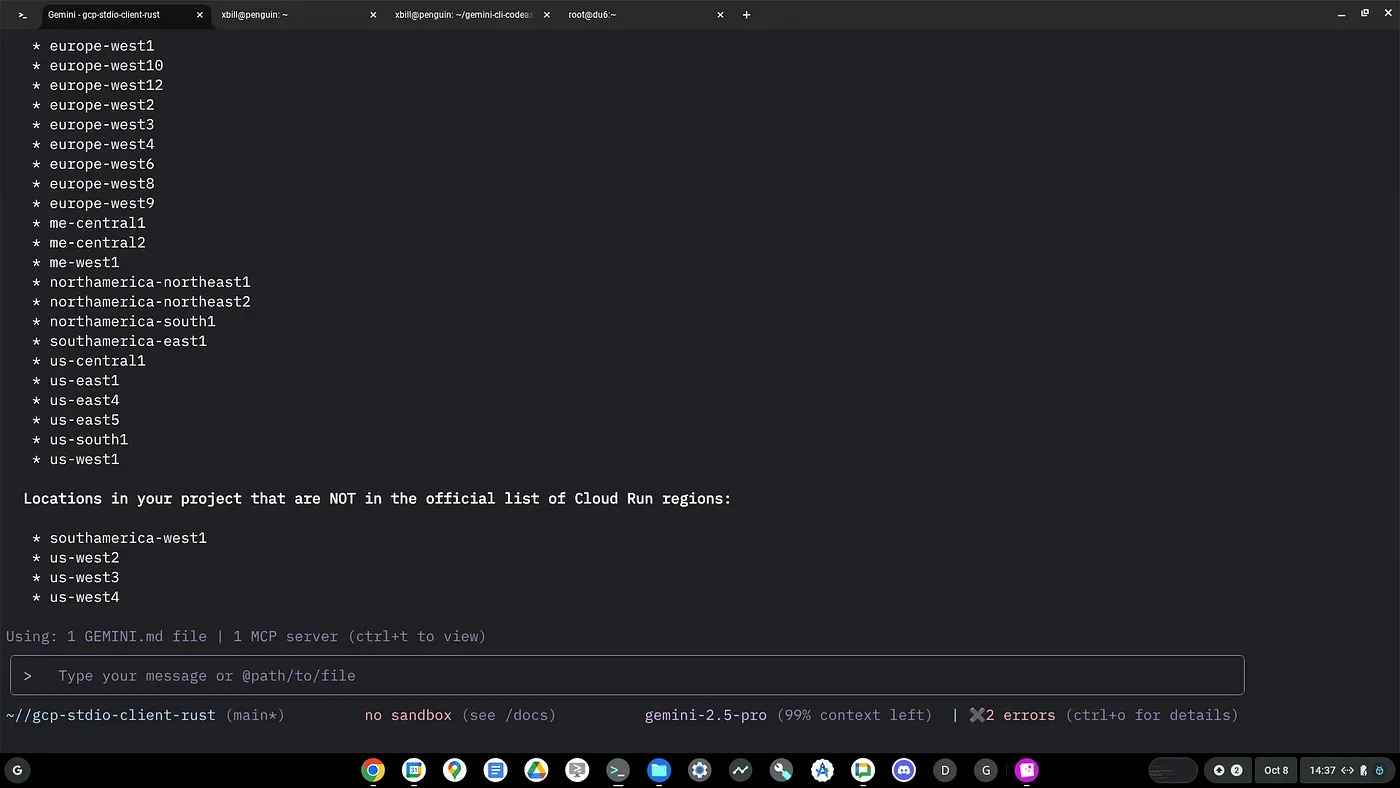This screenshot has height=788, width=1400.
Task: Open the Oct 8 calendar date button
Action: click(x=1276, y=770)
